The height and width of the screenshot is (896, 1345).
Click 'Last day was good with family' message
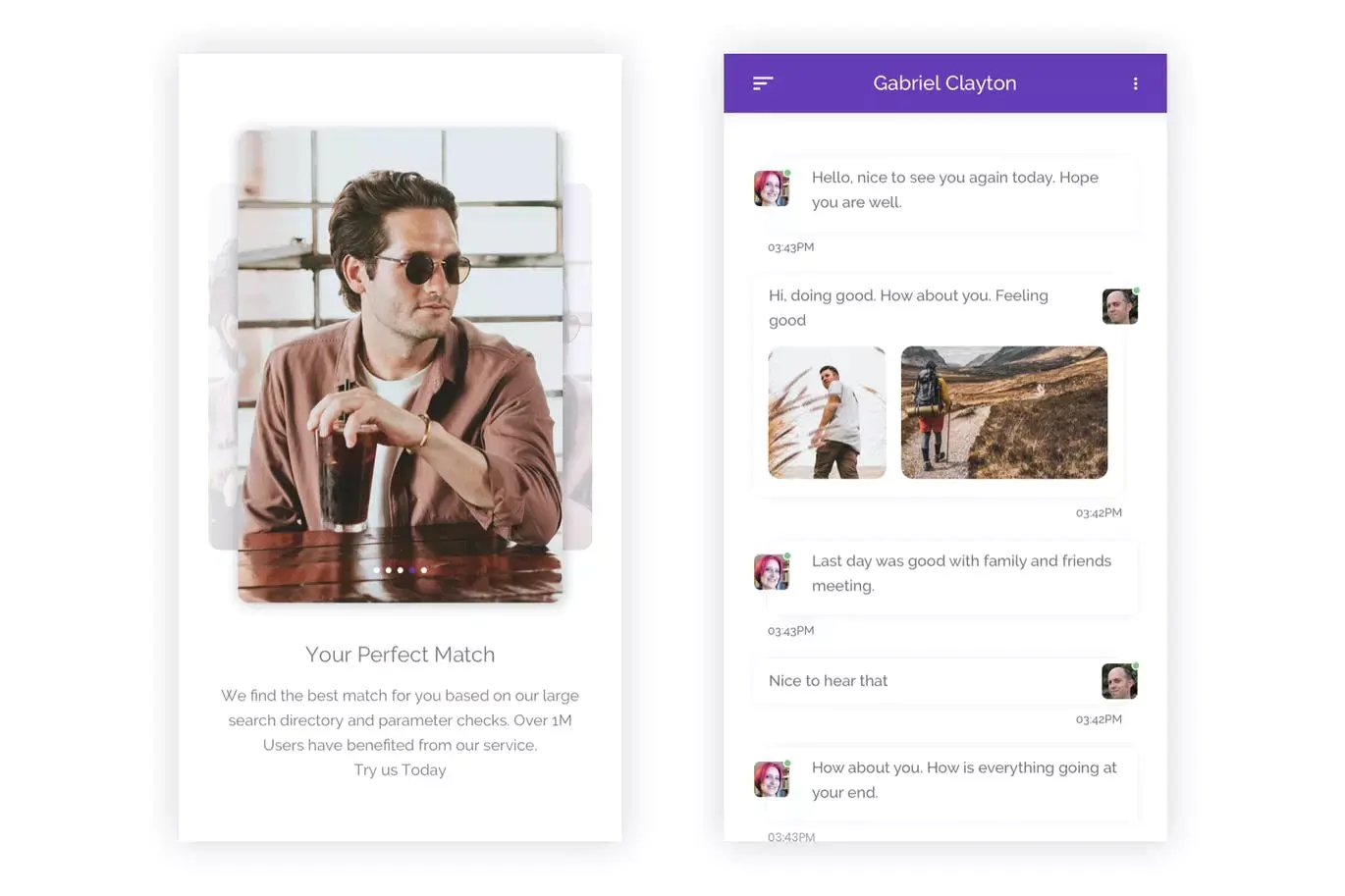961,573
